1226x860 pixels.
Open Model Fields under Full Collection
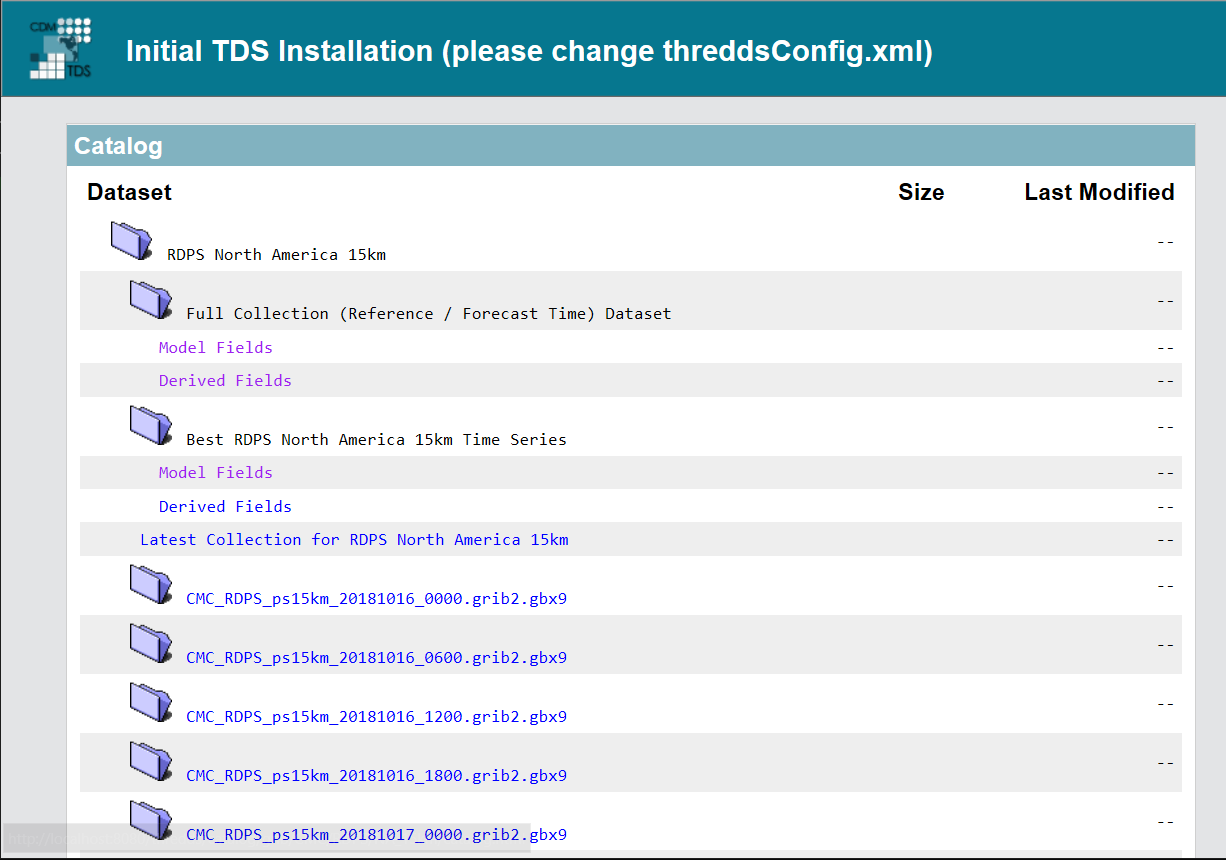click(215, 347)
